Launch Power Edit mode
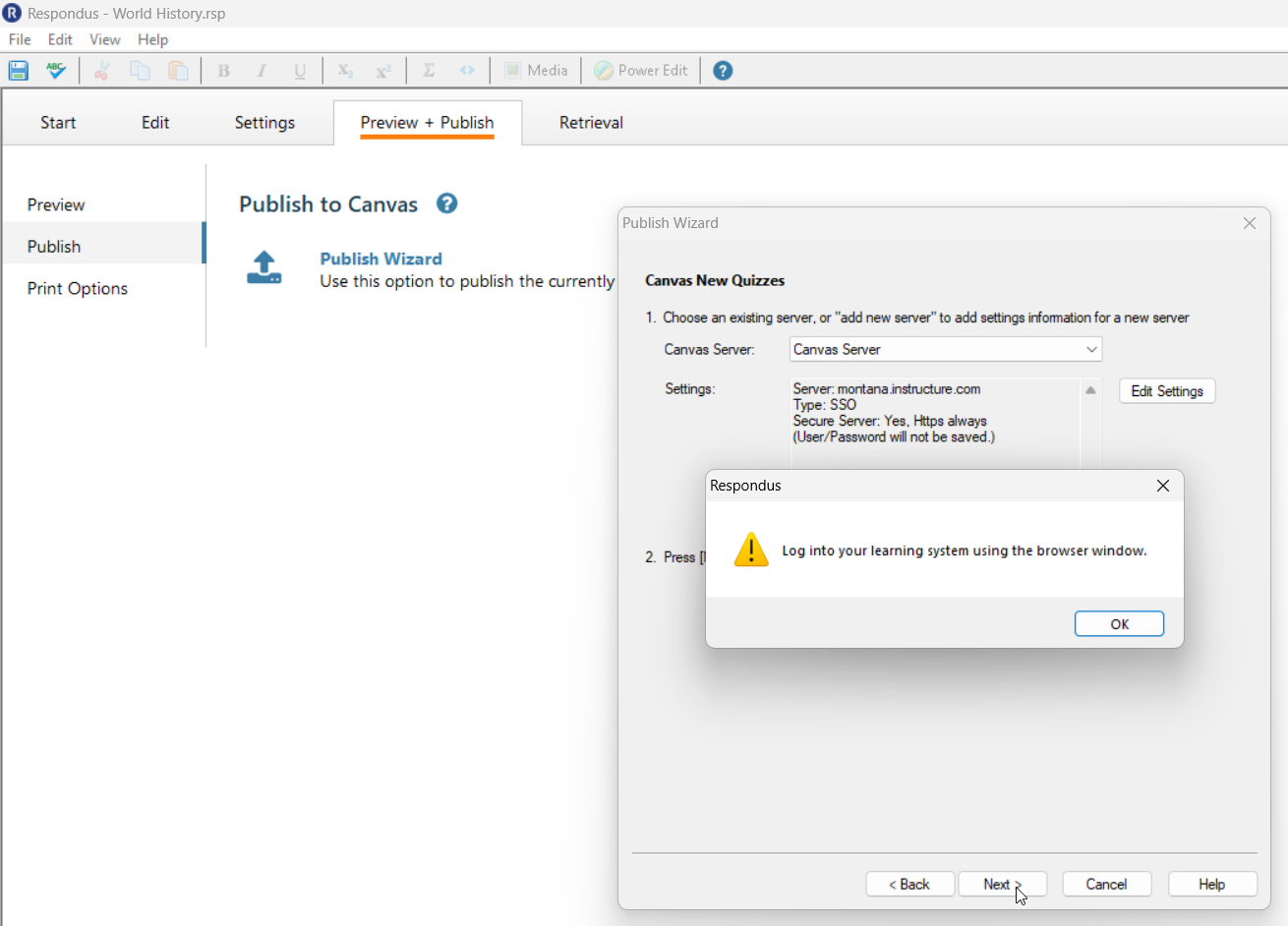Screen dimensions: 1288x926 click(640, 70)
